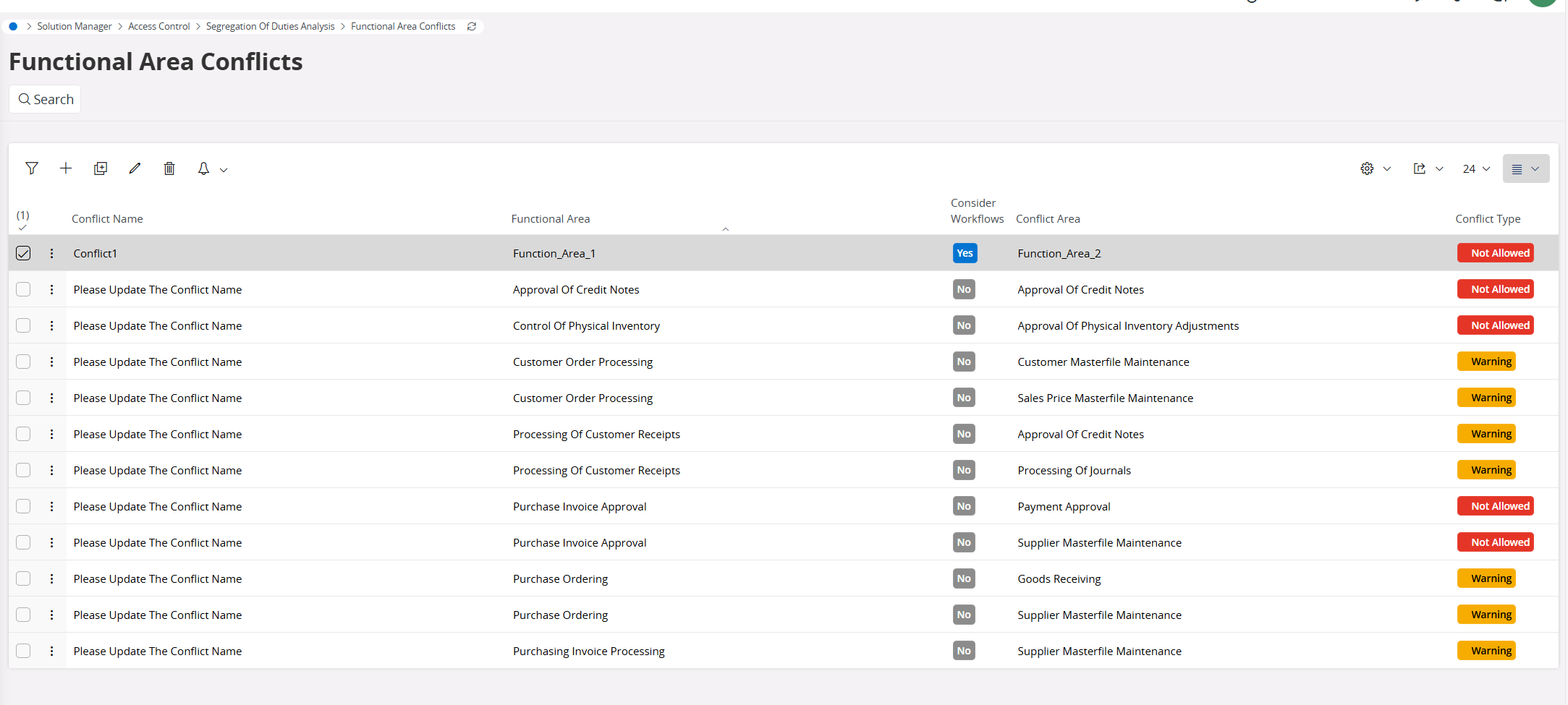
Task: Tick checkbox for Purchasing Invoice Processing row
Action: (23, 651)
